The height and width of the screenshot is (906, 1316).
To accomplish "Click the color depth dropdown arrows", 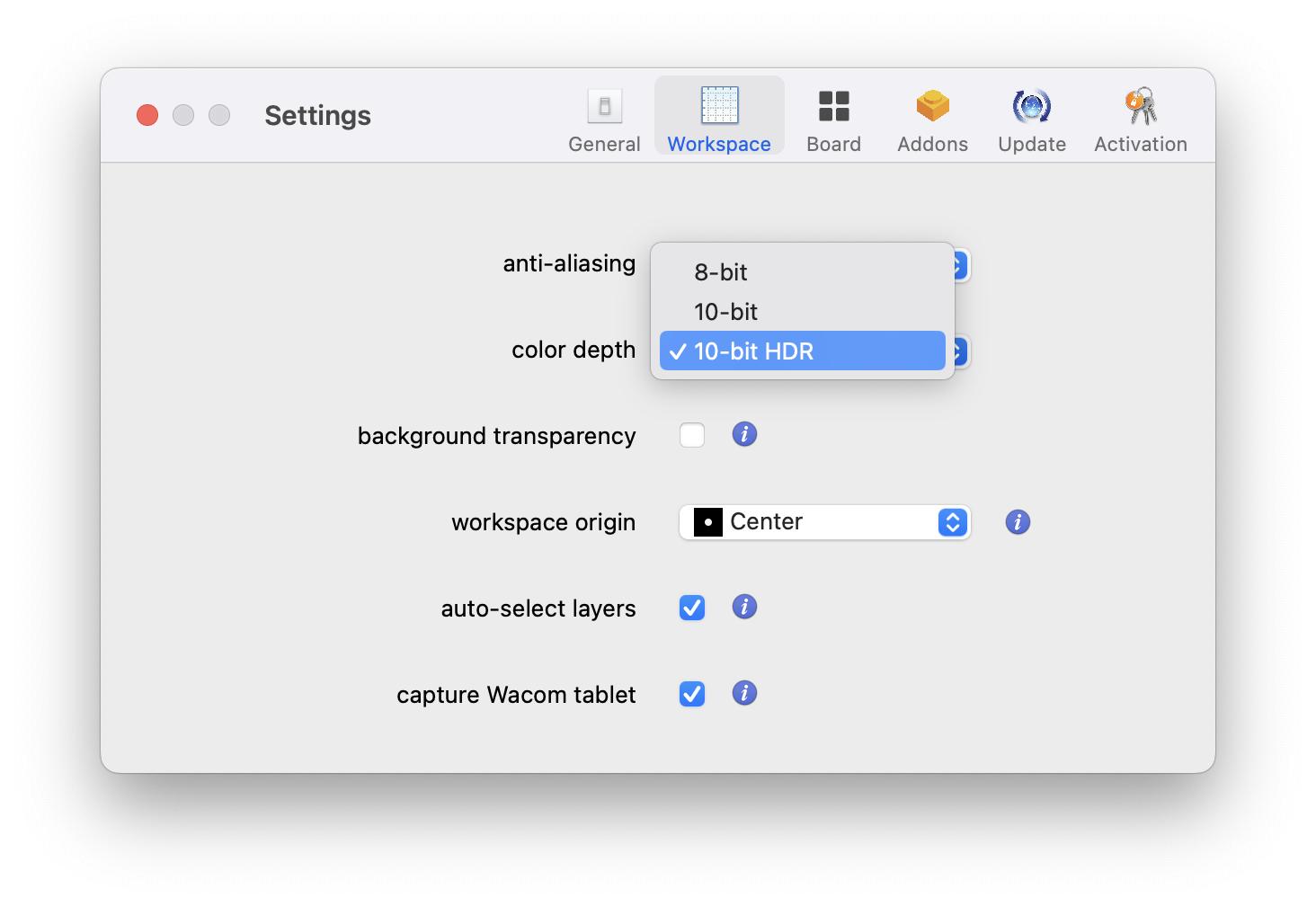I will pyautogui.click(x=961, y=351).
